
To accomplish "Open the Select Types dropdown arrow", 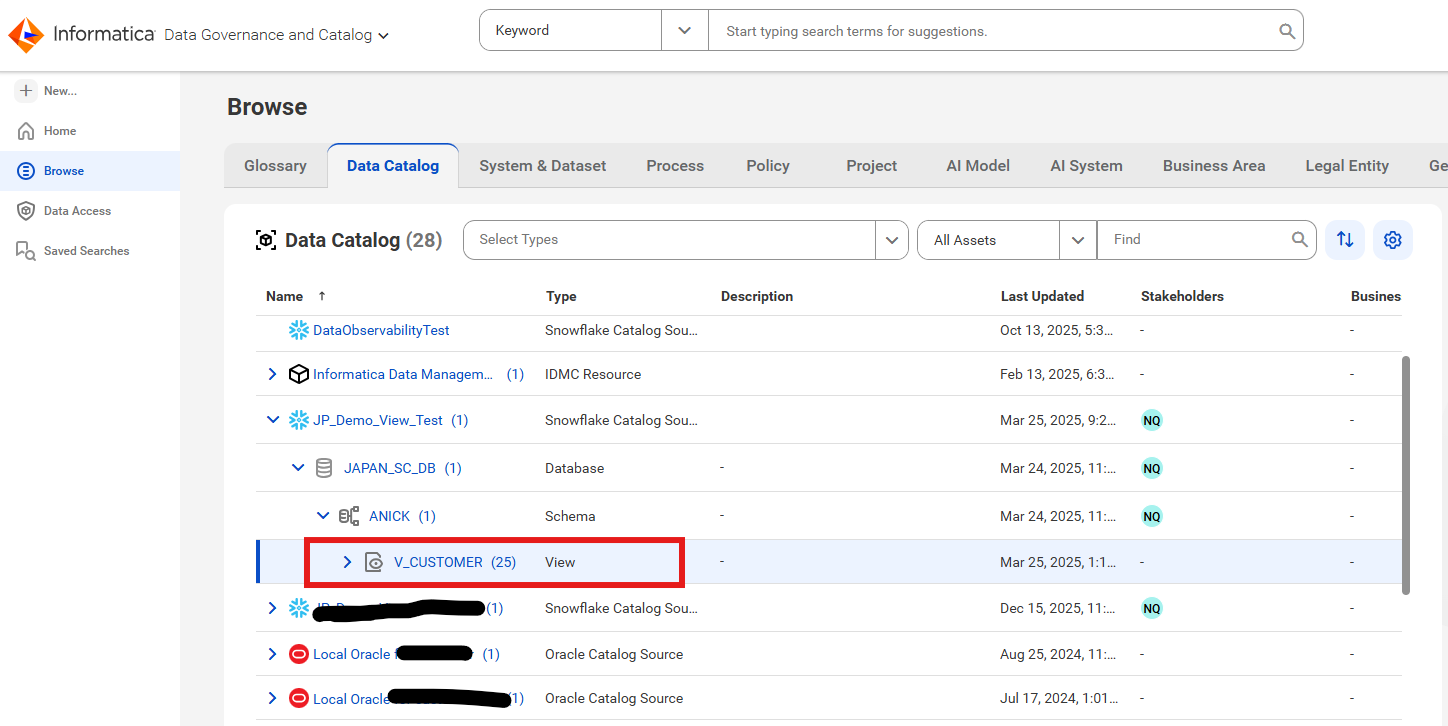I will (x=891, y=240).
